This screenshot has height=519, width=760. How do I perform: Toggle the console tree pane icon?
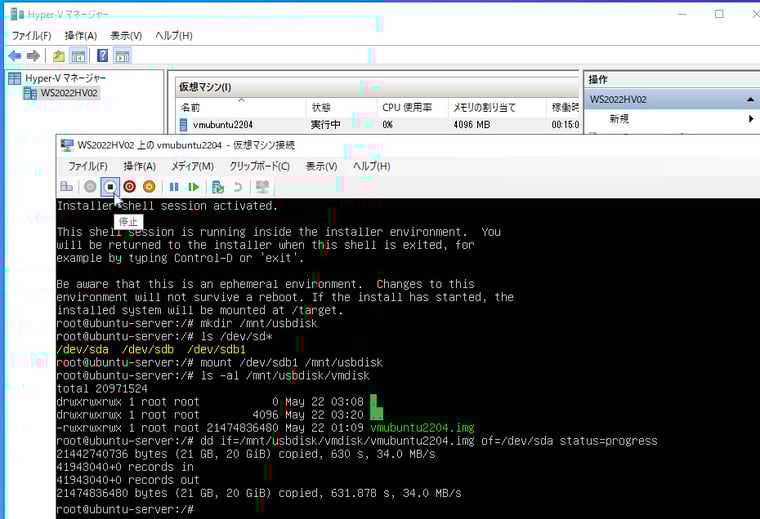pos(78,56)
